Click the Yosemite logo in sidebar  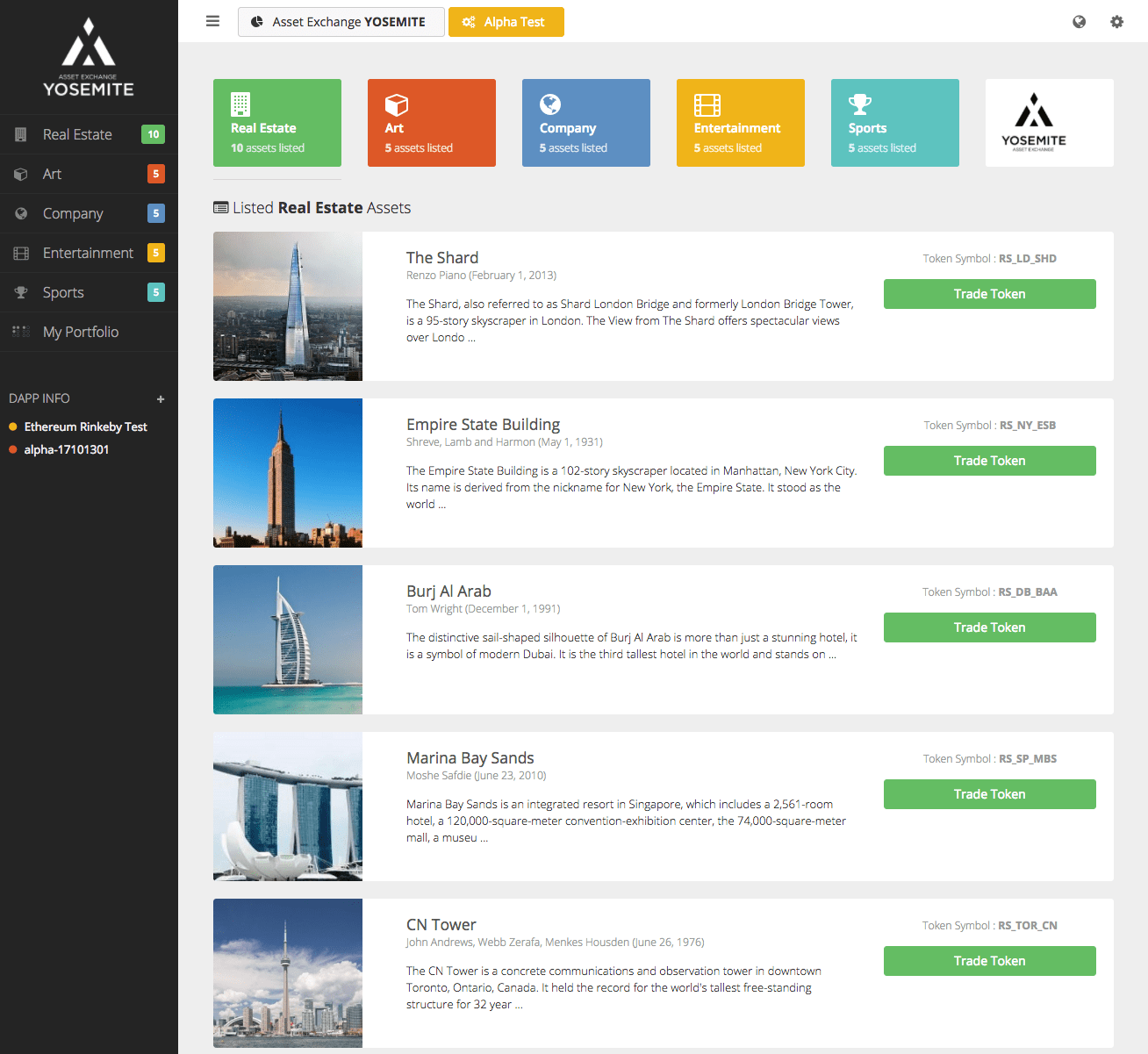[x=89, y=57]
